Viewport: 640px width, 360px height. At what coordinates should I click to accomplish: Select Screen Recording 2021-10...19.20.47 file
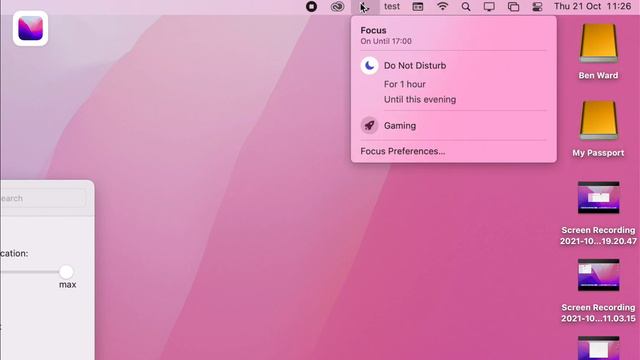tap(598, 198)
